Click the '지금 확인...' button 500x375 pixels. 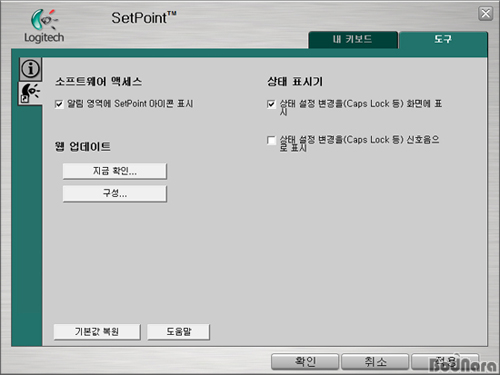[115, 171]
